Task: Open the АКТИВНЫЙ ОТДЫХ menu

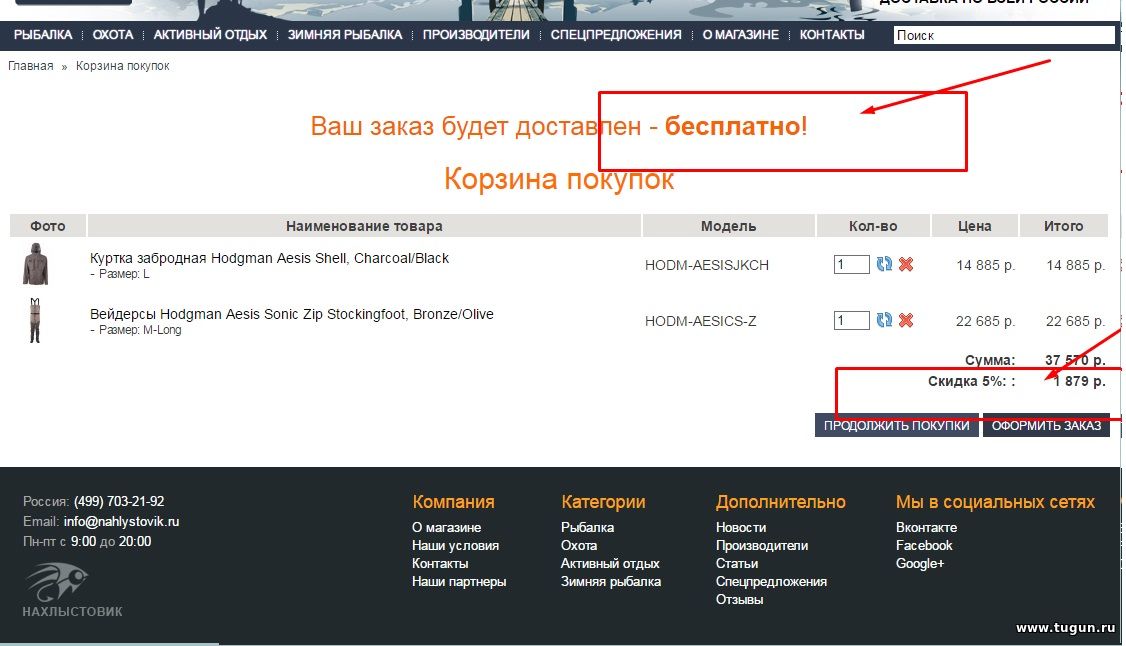Action: point(210,34)
